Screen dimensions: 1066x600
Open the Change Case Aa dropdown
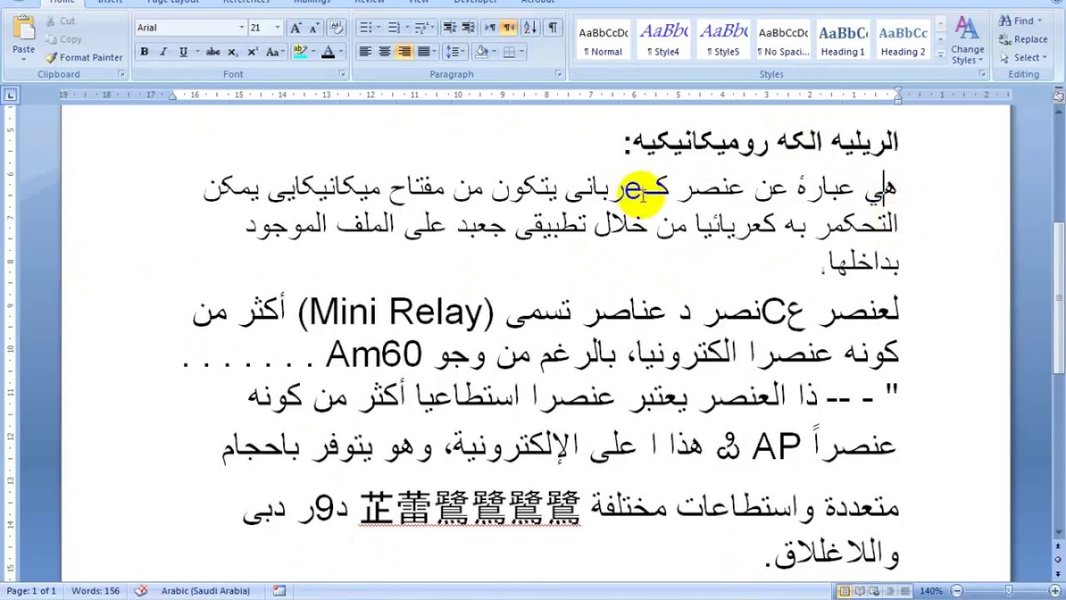click(x=275, y=52)
